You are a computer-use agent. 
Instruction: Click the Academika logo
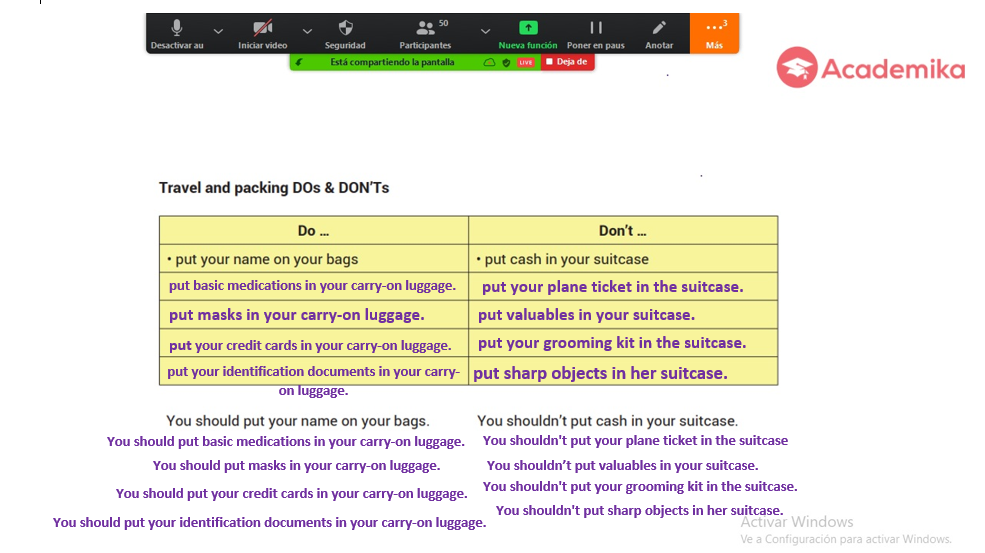pyautogui.click(x=871, y=67)
